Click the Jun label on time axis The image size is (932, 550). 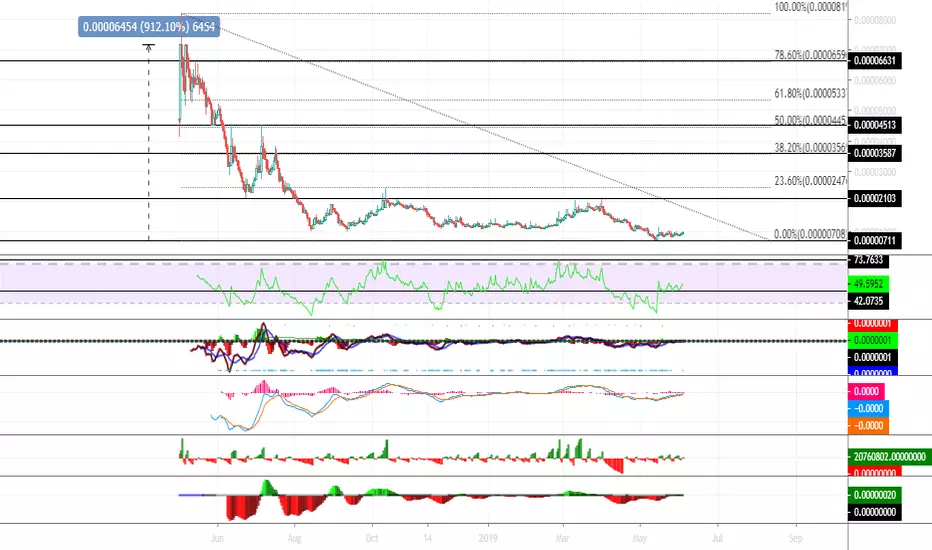[x=218, y=538]
